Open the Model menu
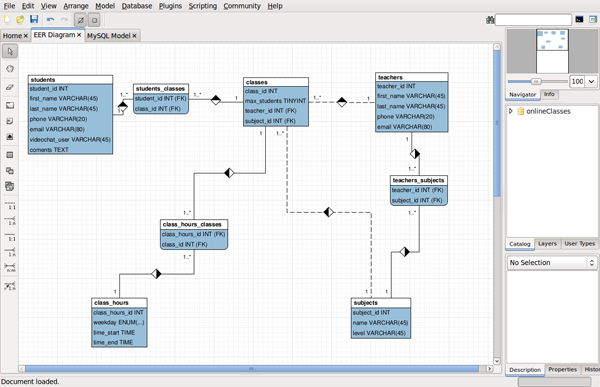Viewport: 600px width, 387px height. point(105,6)
